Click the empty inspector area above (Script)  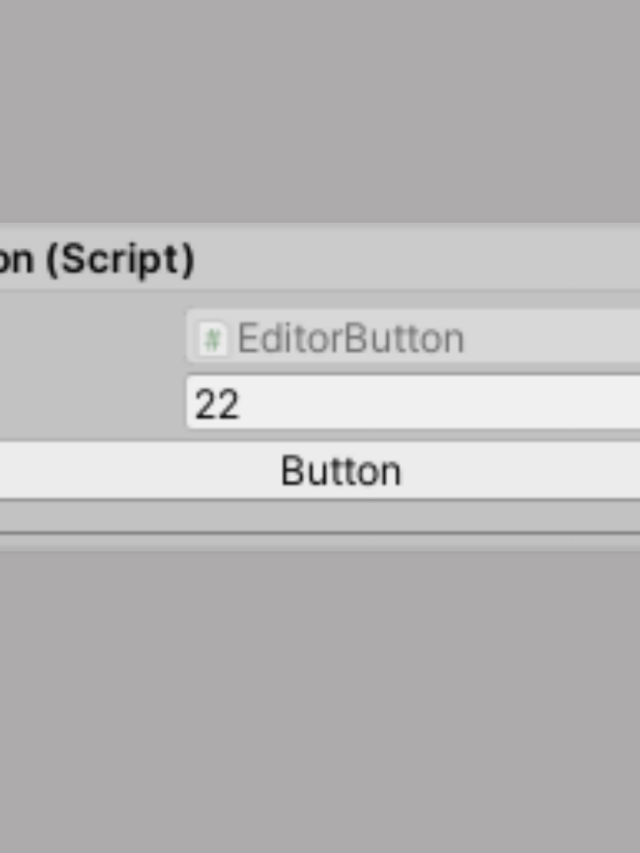320,112
